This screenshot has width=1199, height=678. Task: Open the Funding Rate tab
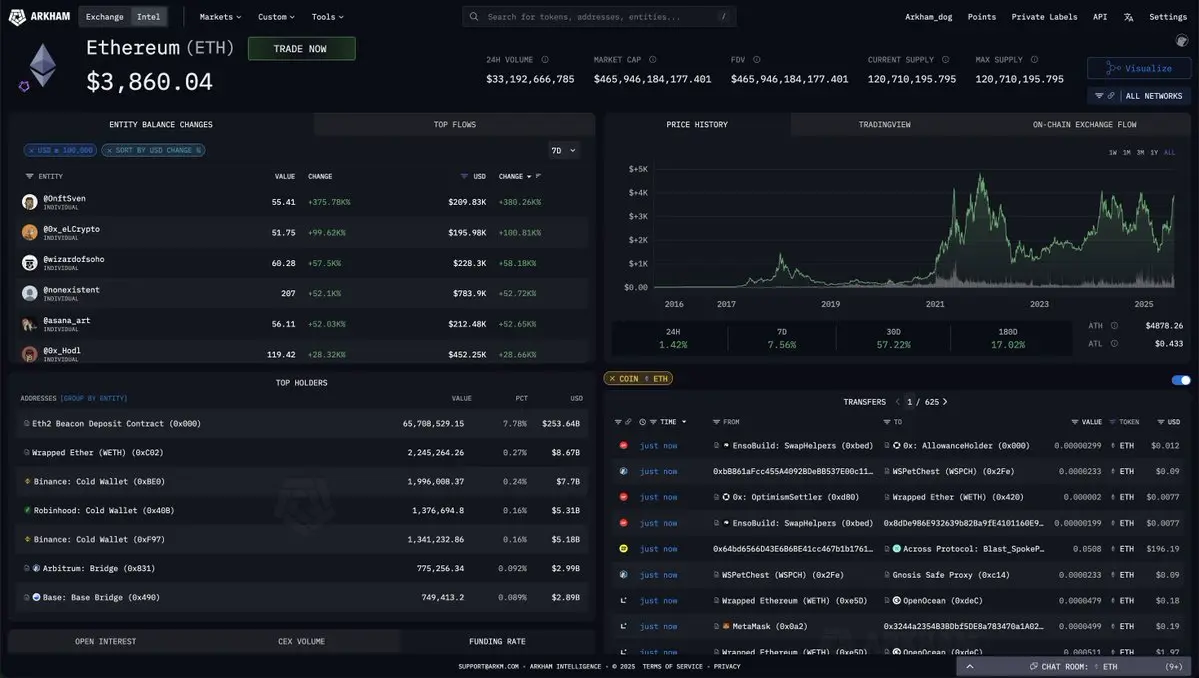(x=497, y=641)
